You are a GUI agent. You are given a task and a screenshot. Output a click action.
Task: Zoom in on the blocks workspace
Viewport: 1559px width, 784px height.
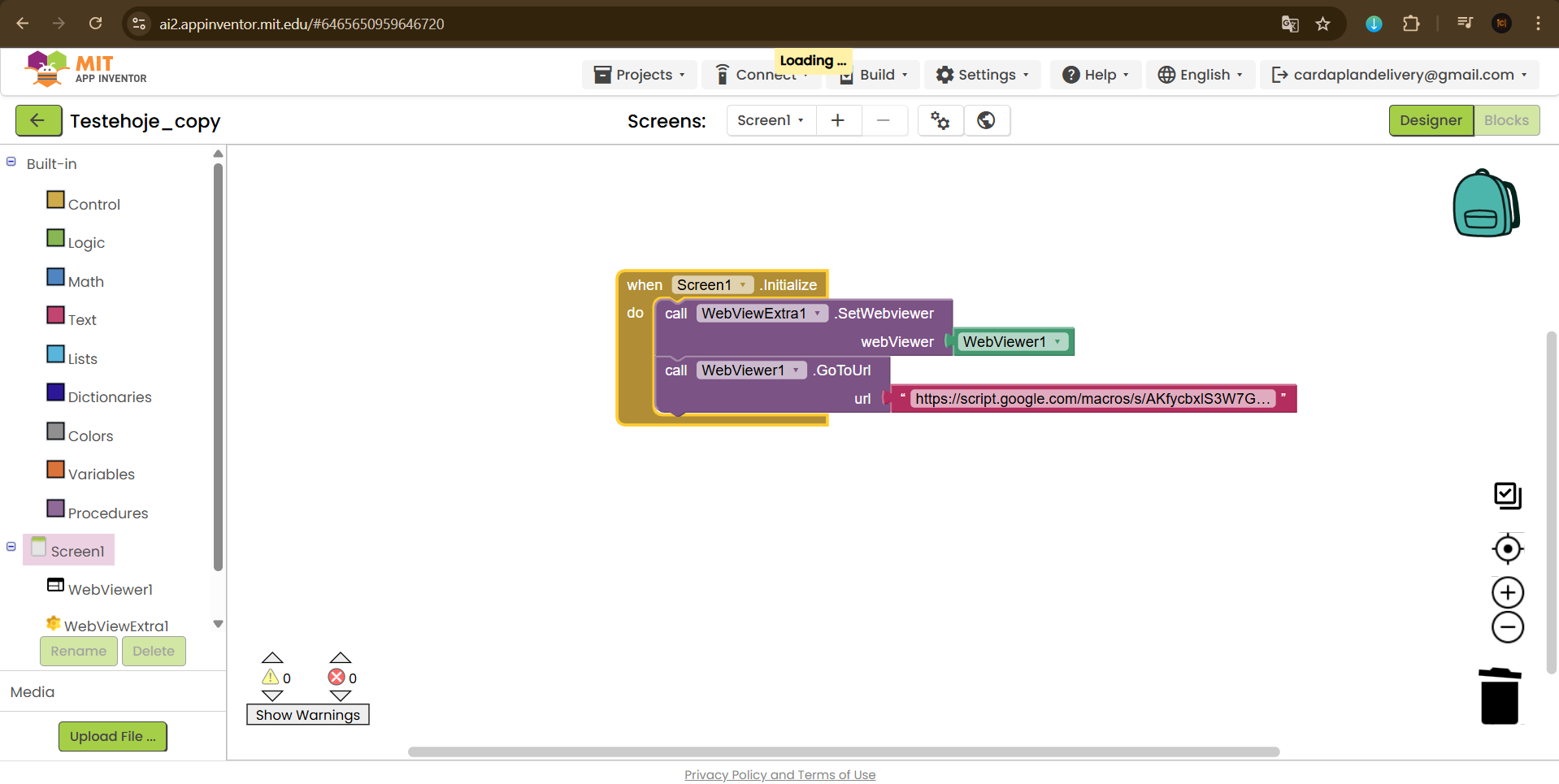click(1507, 592)
